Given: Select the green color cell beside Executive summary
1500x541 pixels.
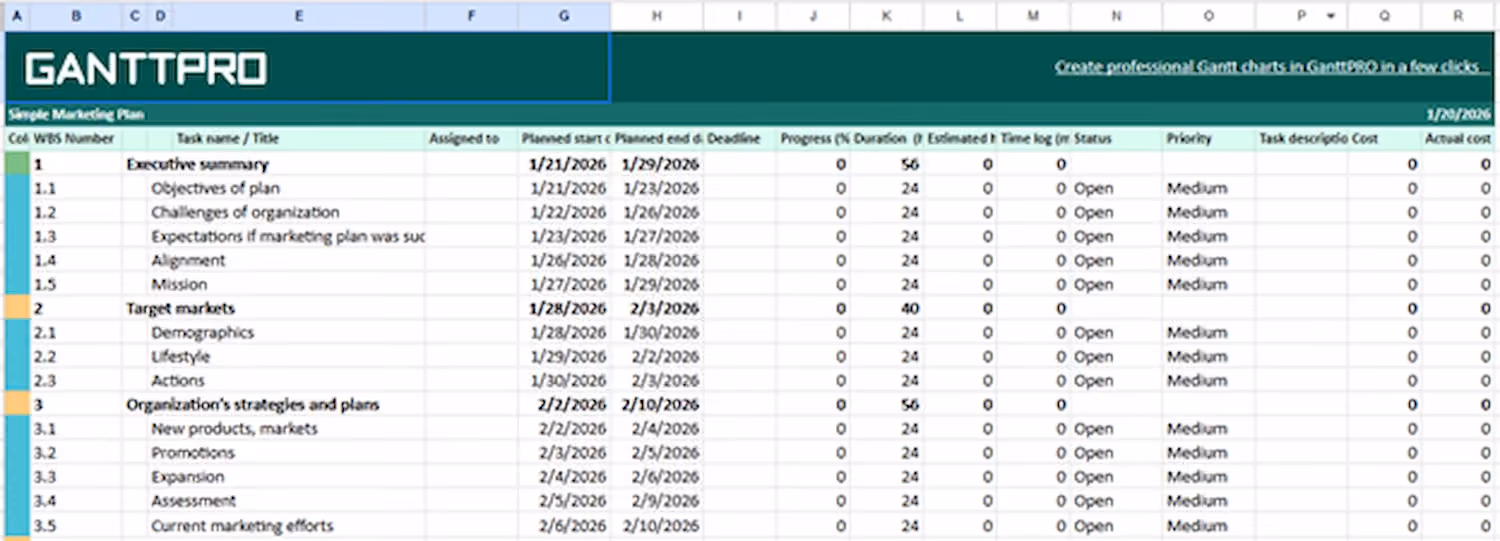Looking at the screenshot, I should coord(17,164).
